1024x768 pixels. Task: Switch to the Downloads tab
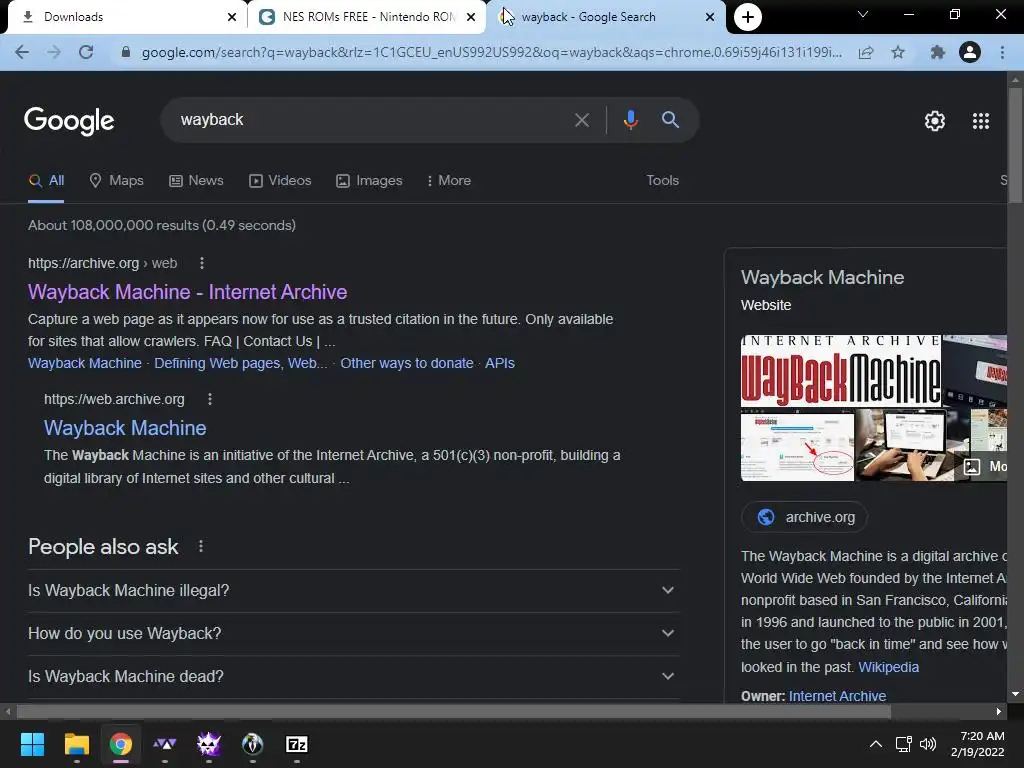(x=124, y=17)
